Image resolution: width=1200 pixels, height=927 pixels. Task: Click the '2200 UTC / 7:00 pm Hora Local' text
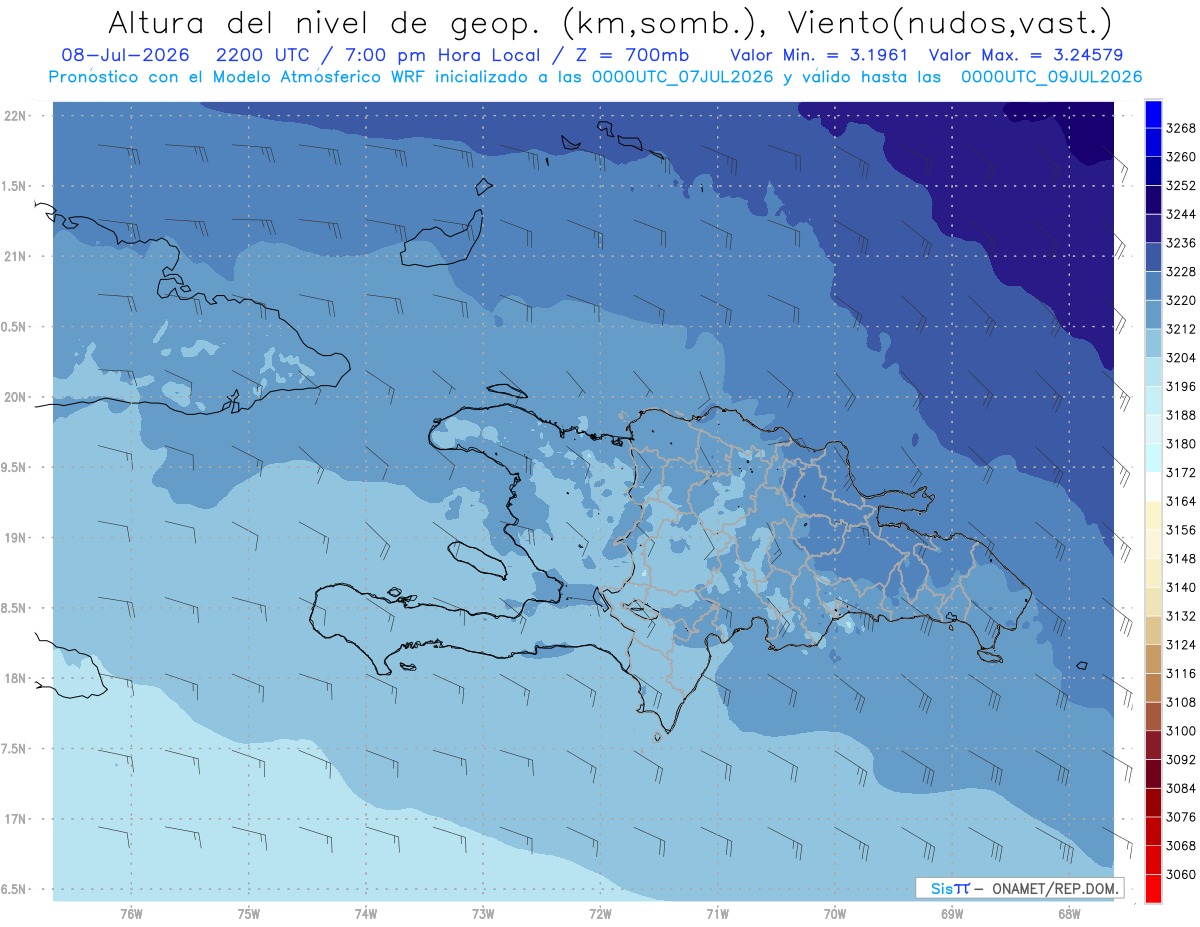pyautogui.click(x=380, y=55)
